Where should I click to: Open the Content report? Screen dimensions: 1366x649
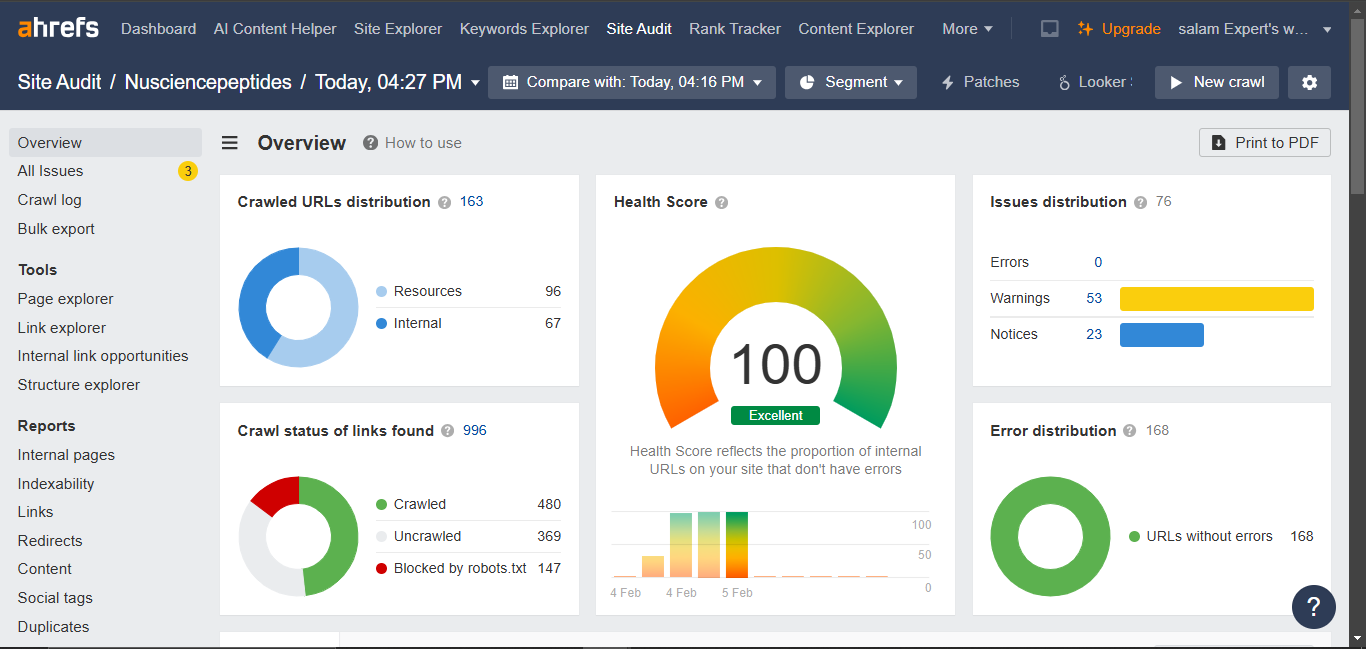point(44,569)
